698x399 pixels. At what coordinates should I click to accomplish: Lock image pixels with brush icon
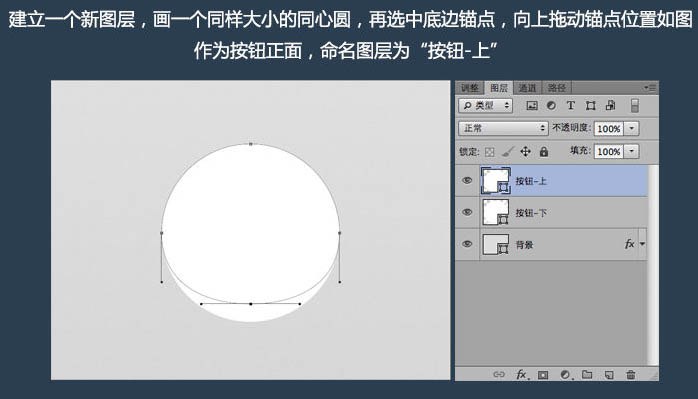[x=508, y=152]
